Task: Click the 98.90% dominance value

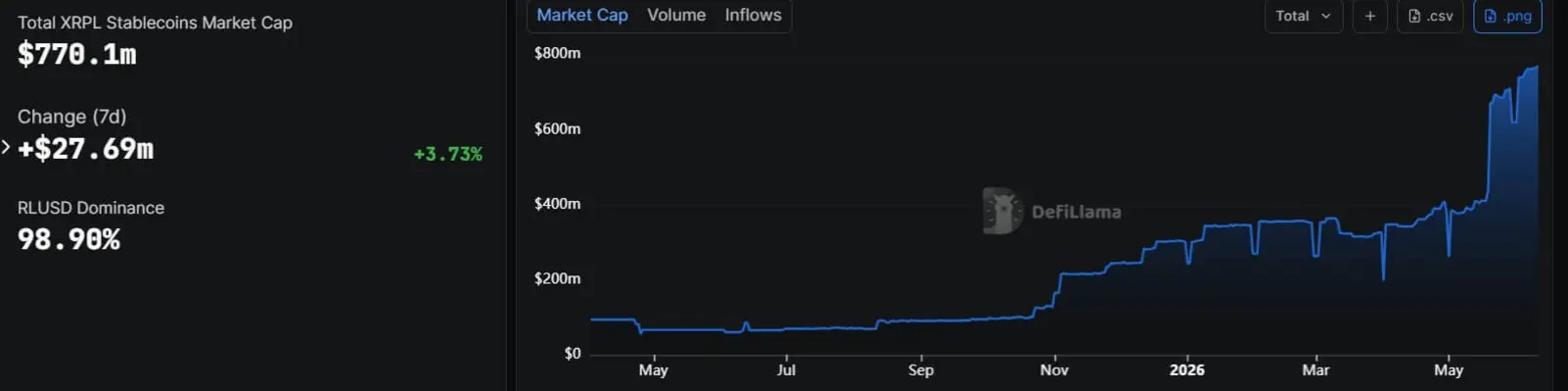Action: 69,239
